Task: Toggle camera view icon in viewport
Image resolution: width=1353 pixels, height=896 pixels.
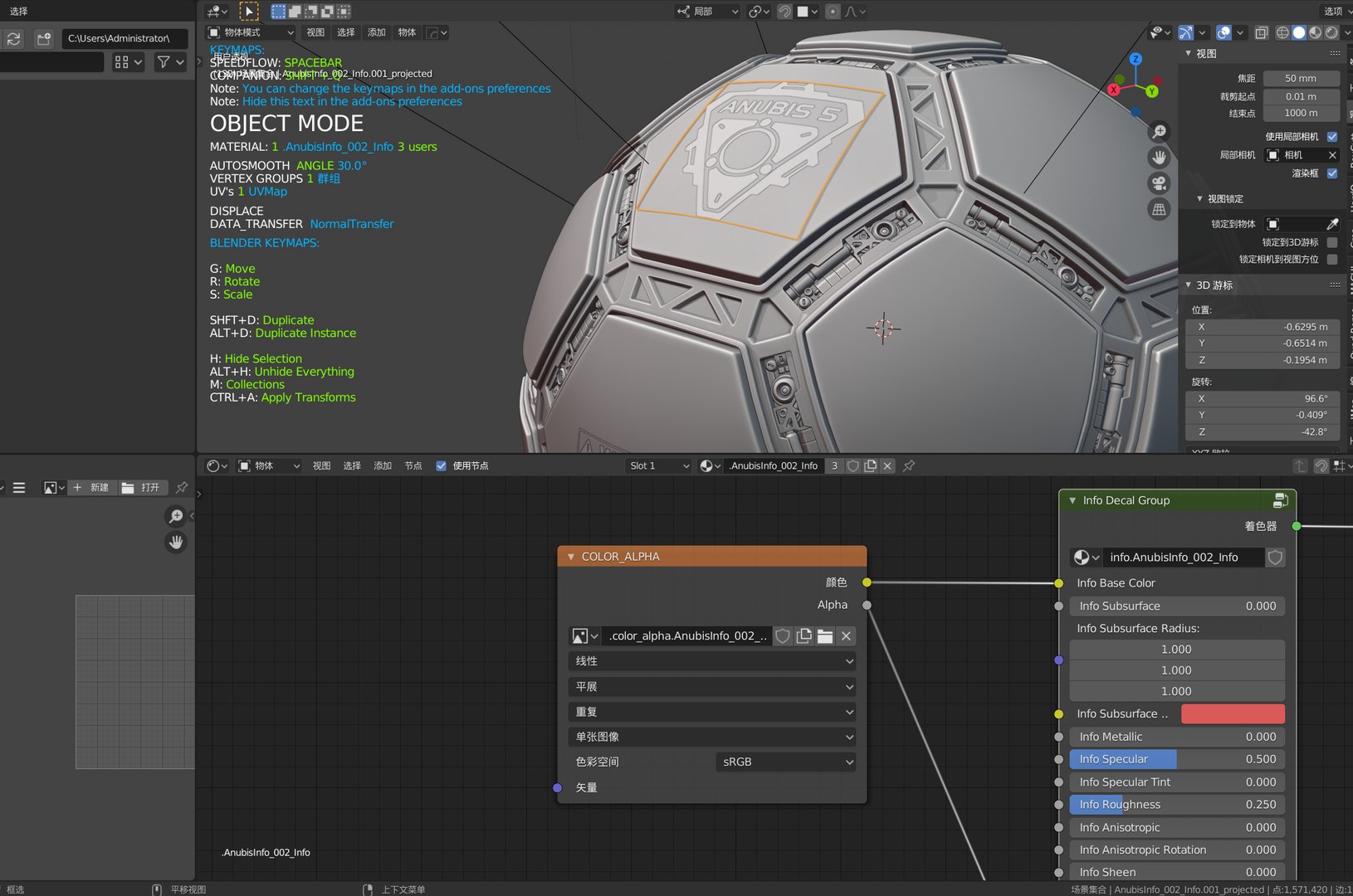Action: [x=1160, y=183]
